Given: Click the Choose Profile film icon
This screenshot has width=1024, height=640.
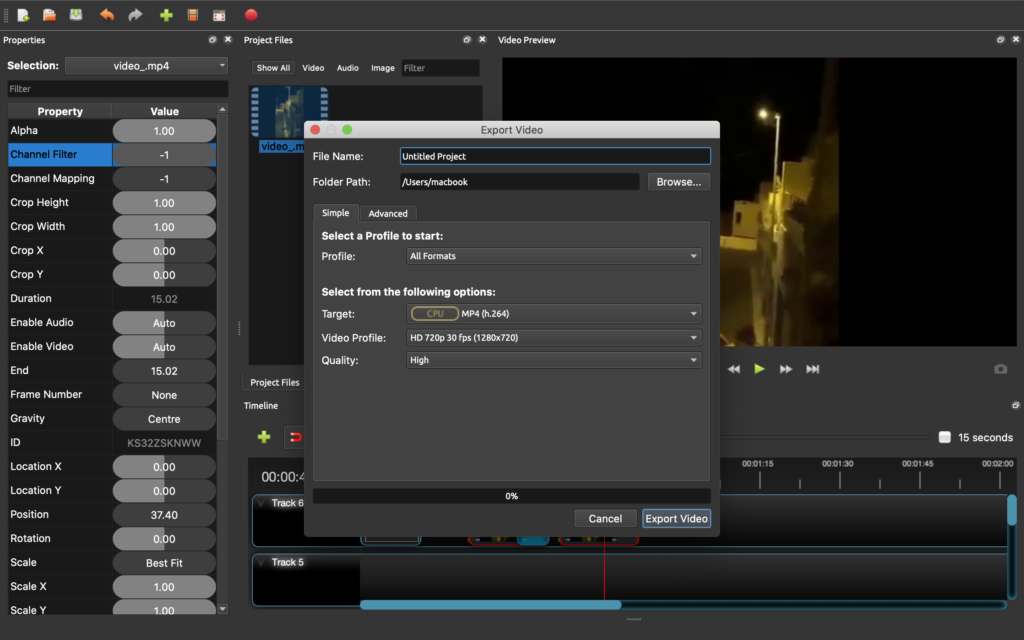Looking at the screenshot, I should point(192,14).
